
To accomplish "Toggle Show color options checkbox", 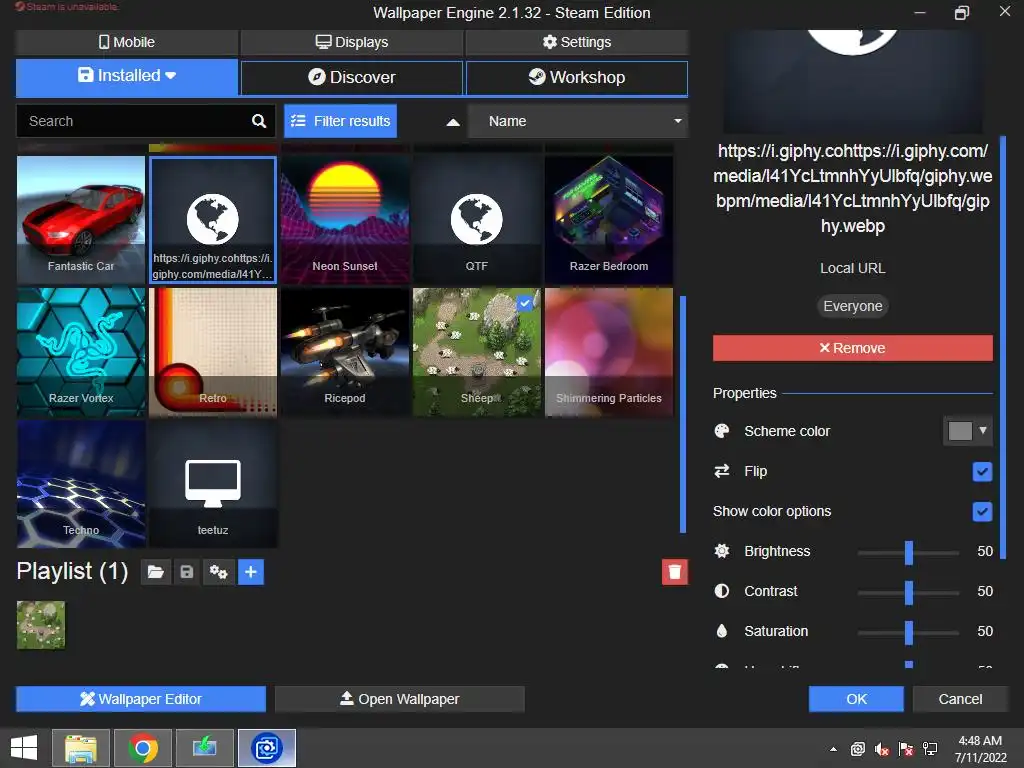I will (982, 511).
